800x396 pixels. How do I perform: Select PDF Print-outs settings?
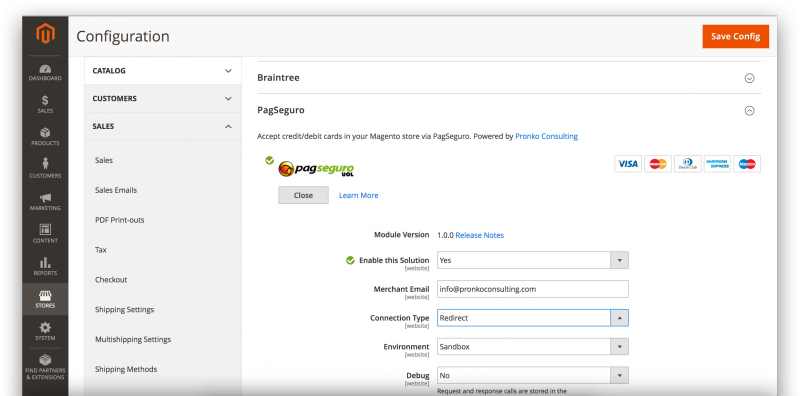coord(119,220)
